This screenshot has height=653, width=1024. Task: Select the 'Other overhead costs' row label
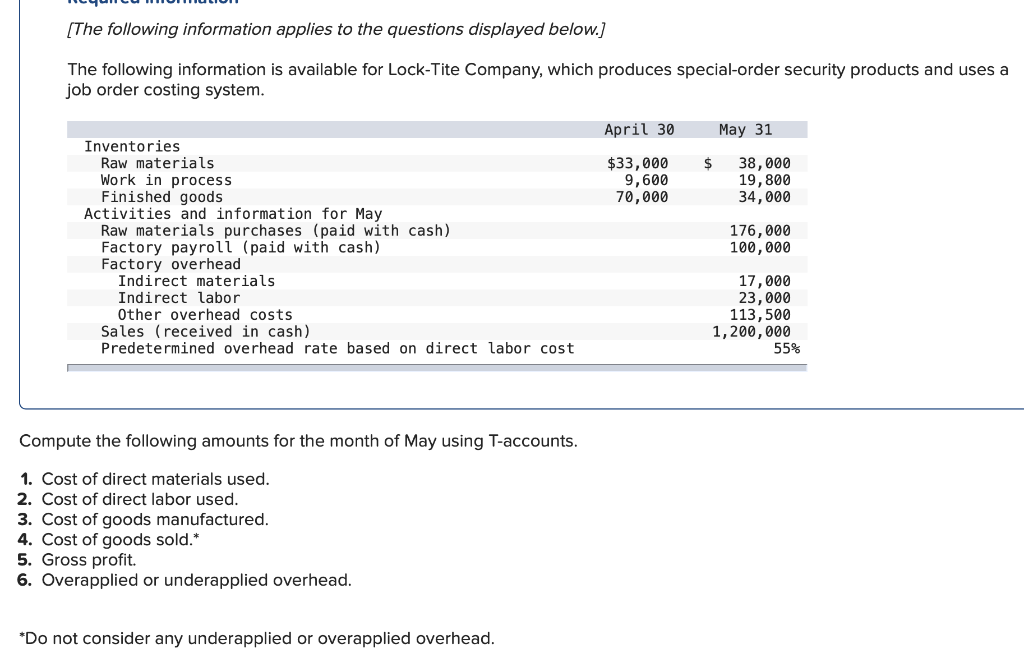point(205,315)
